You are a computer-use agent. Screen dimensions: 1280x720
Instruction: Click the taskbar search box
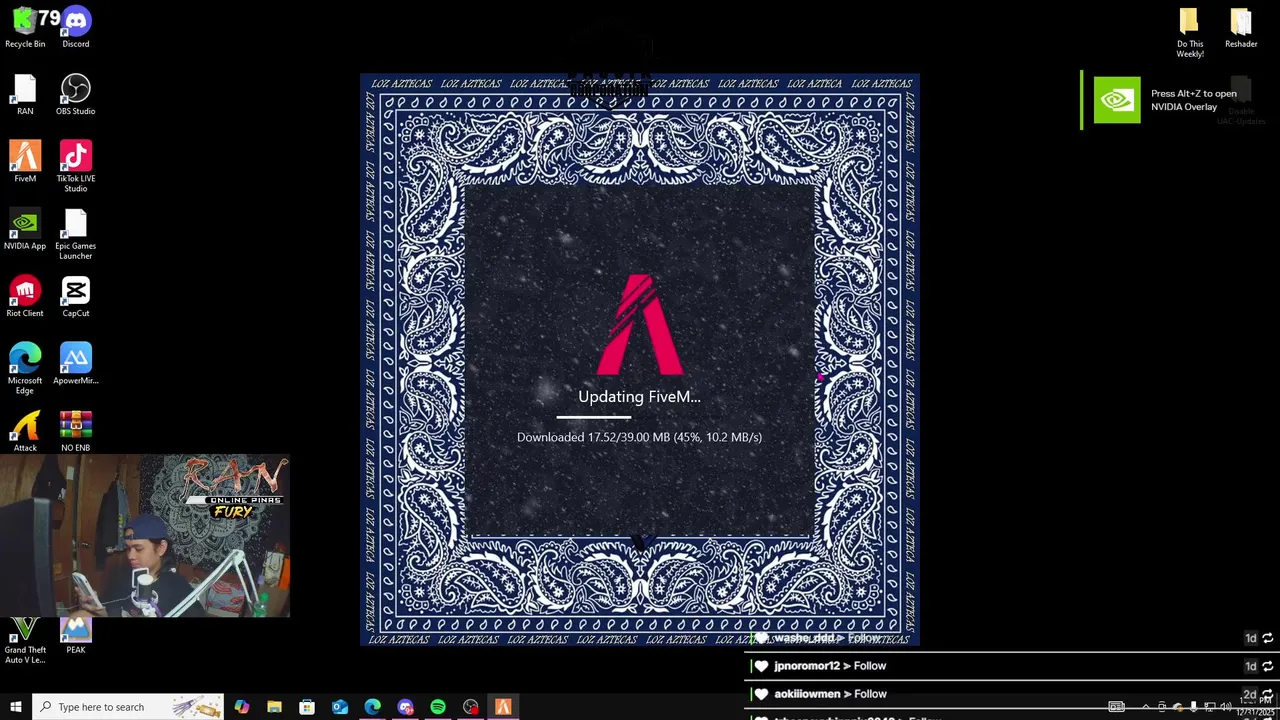[129, 707]
